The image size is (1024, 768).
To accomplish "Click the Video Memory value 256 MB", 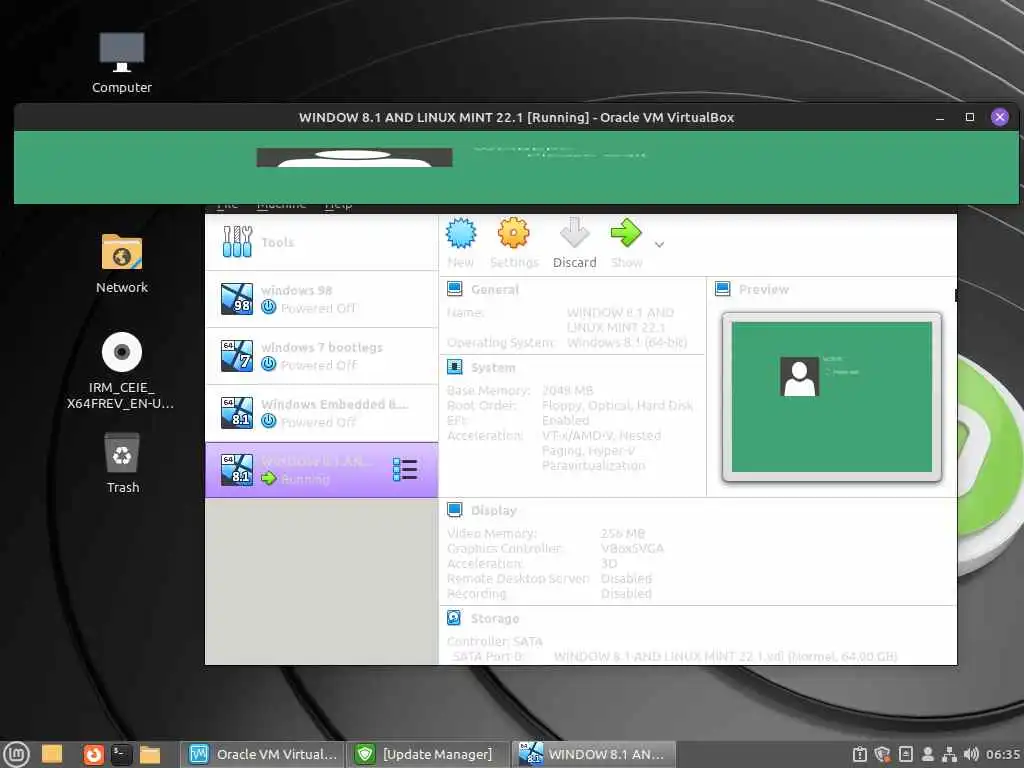I will [622, 534].
